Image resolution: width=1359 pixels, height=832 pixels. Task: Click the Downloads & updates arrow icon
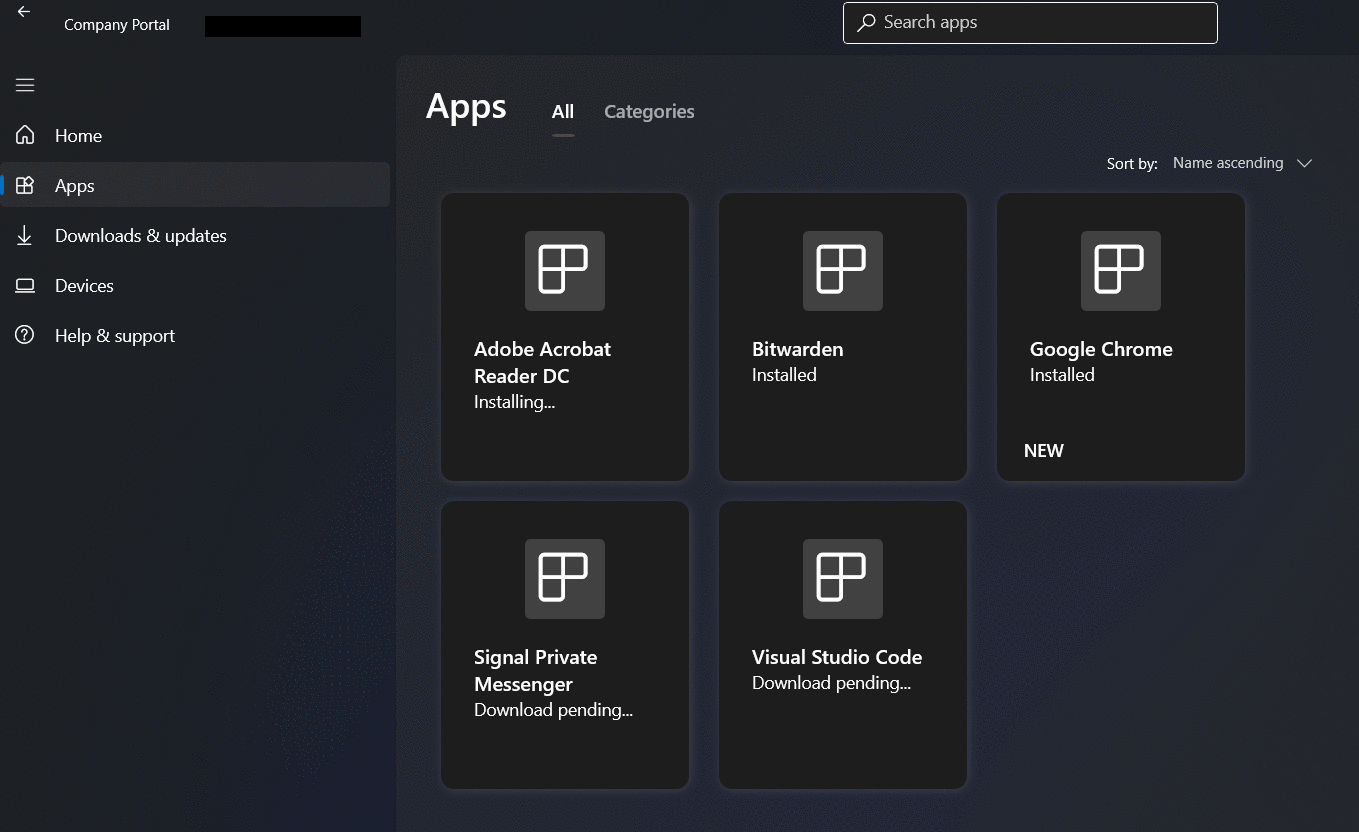25,235
